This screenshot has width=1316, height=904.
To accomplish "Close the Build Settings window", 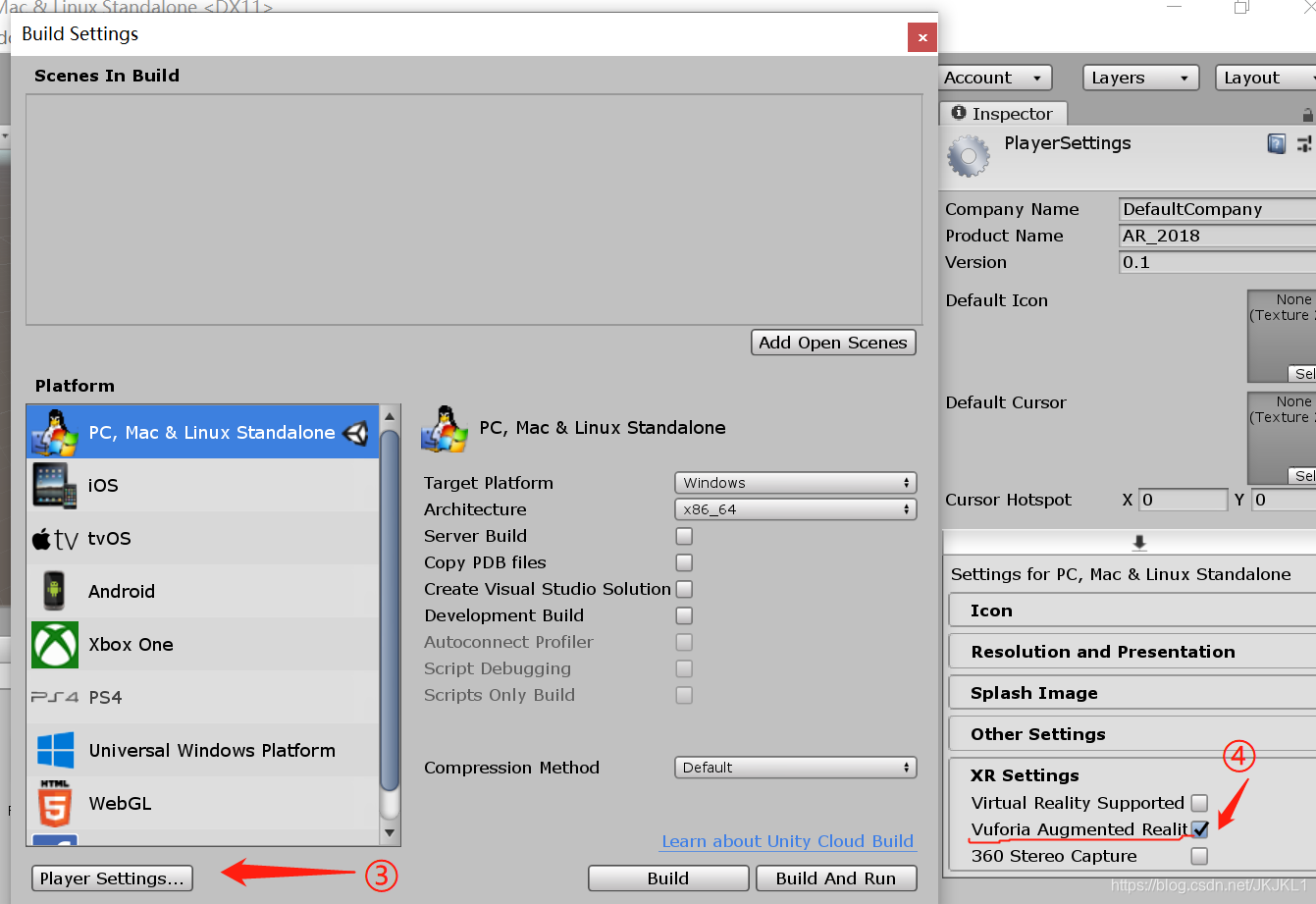I will point(921,38).
